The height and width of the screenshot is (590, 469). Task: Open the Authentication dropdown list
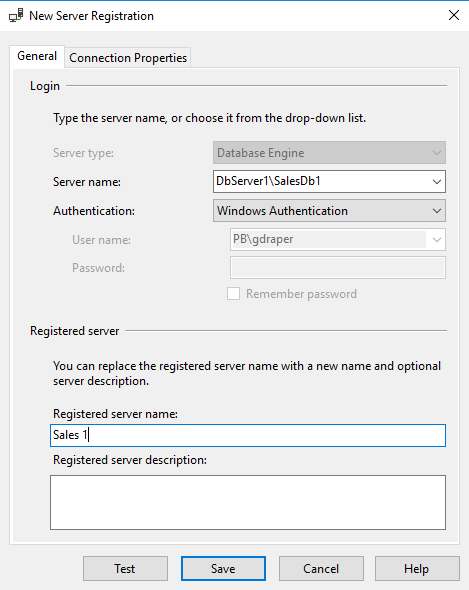[x=329, y=211]
